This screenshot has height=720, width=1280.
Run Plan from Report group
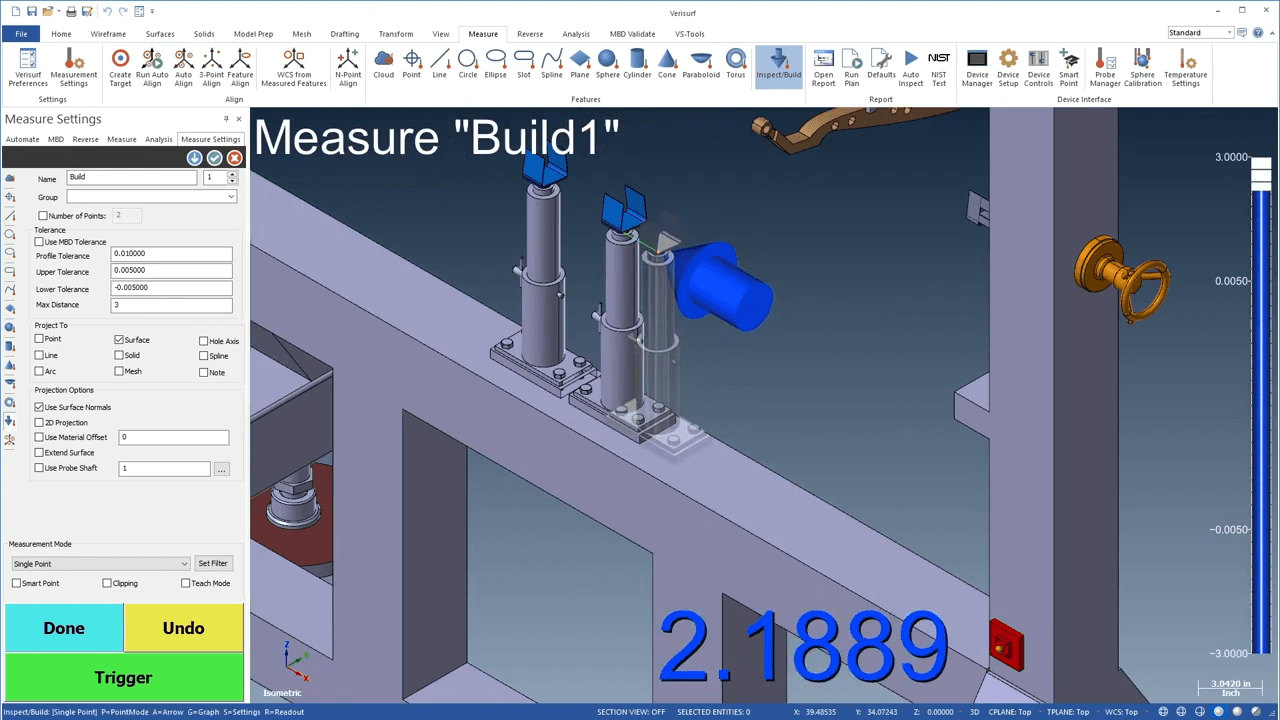(x=852, y=68)
